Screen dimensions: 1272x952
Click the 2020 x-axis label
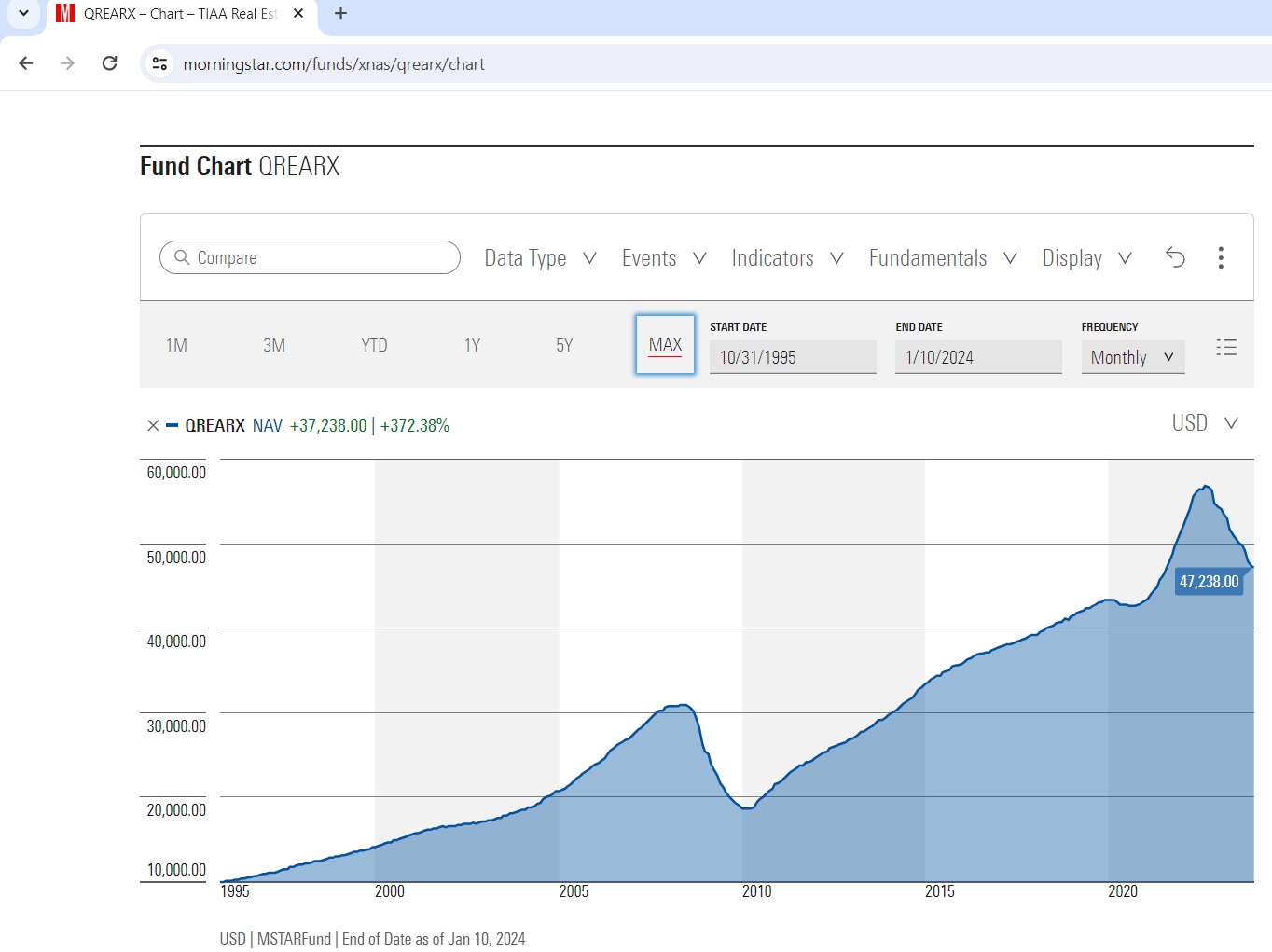pyautogui.click(x=1123, y=891)
